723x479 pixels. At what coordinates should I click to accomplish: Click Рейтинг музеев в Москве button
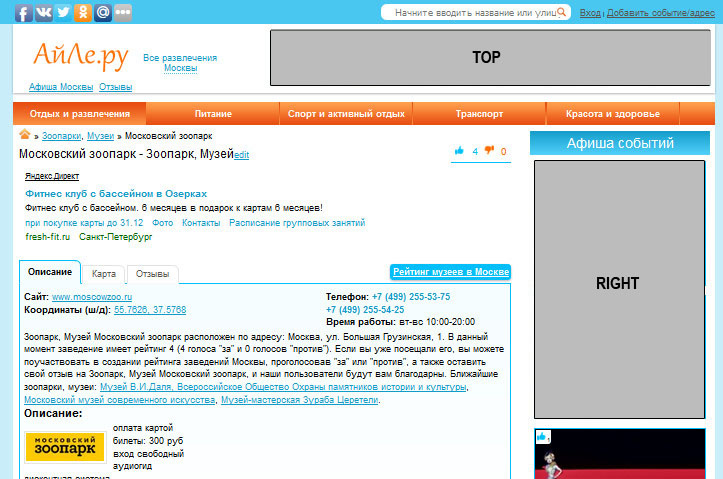[450, 272]
